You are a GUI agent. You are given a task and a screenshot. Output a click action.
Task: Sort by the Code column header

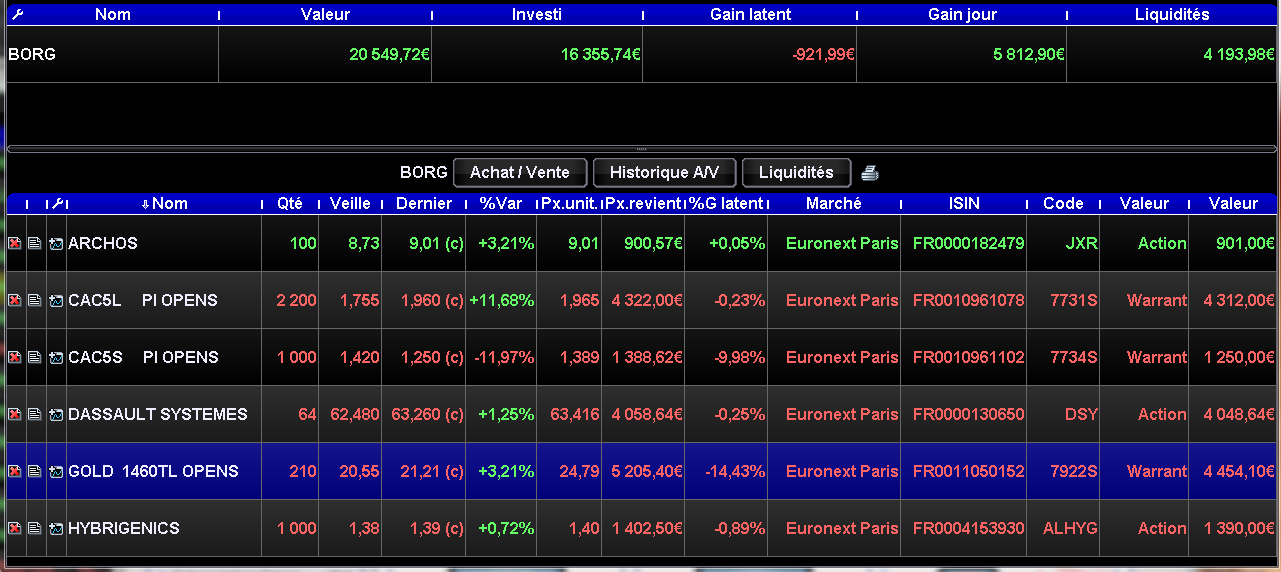tap(1063, 203)
